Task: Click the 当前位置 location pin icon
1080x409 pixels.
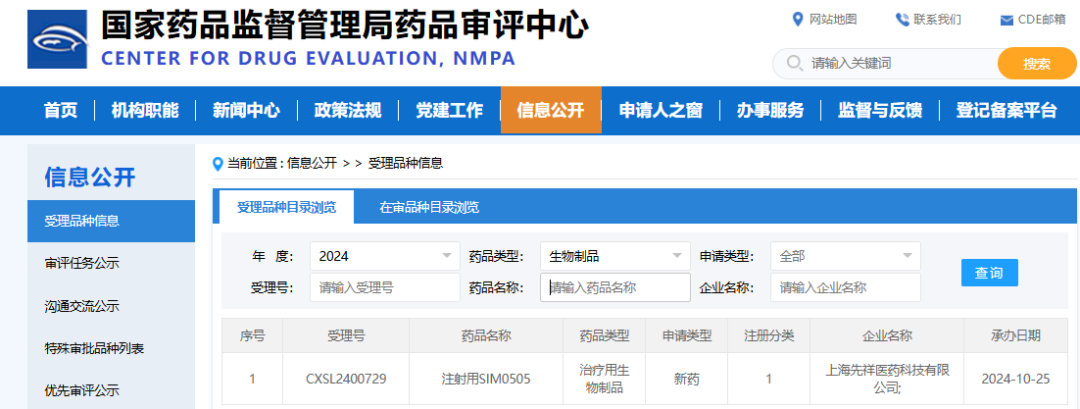Action: 218,164
